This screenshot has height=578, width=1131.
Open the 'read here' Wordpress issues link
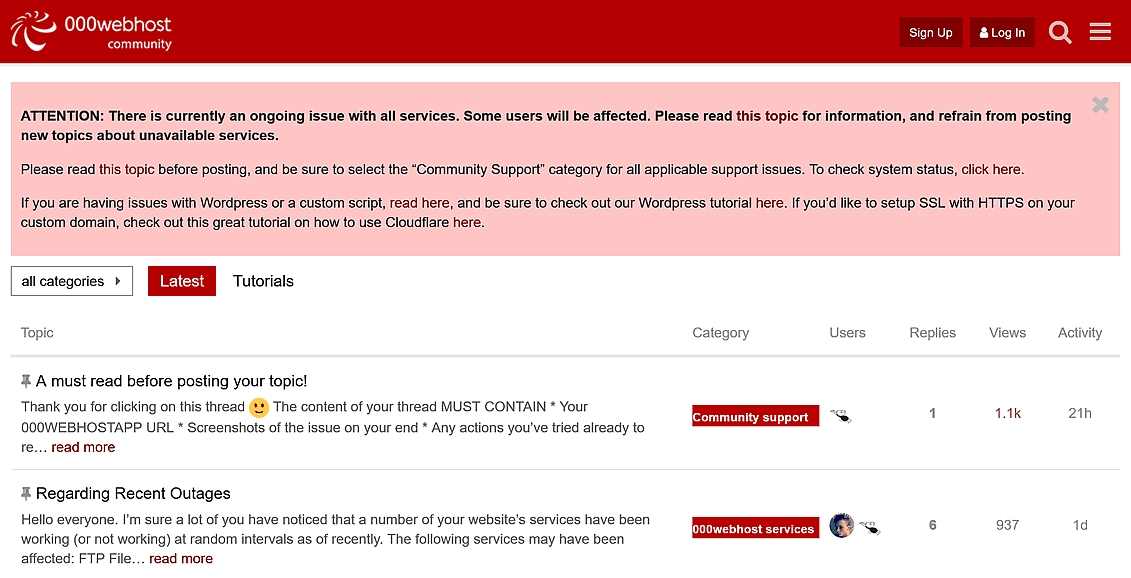click(x=419, y=203)
